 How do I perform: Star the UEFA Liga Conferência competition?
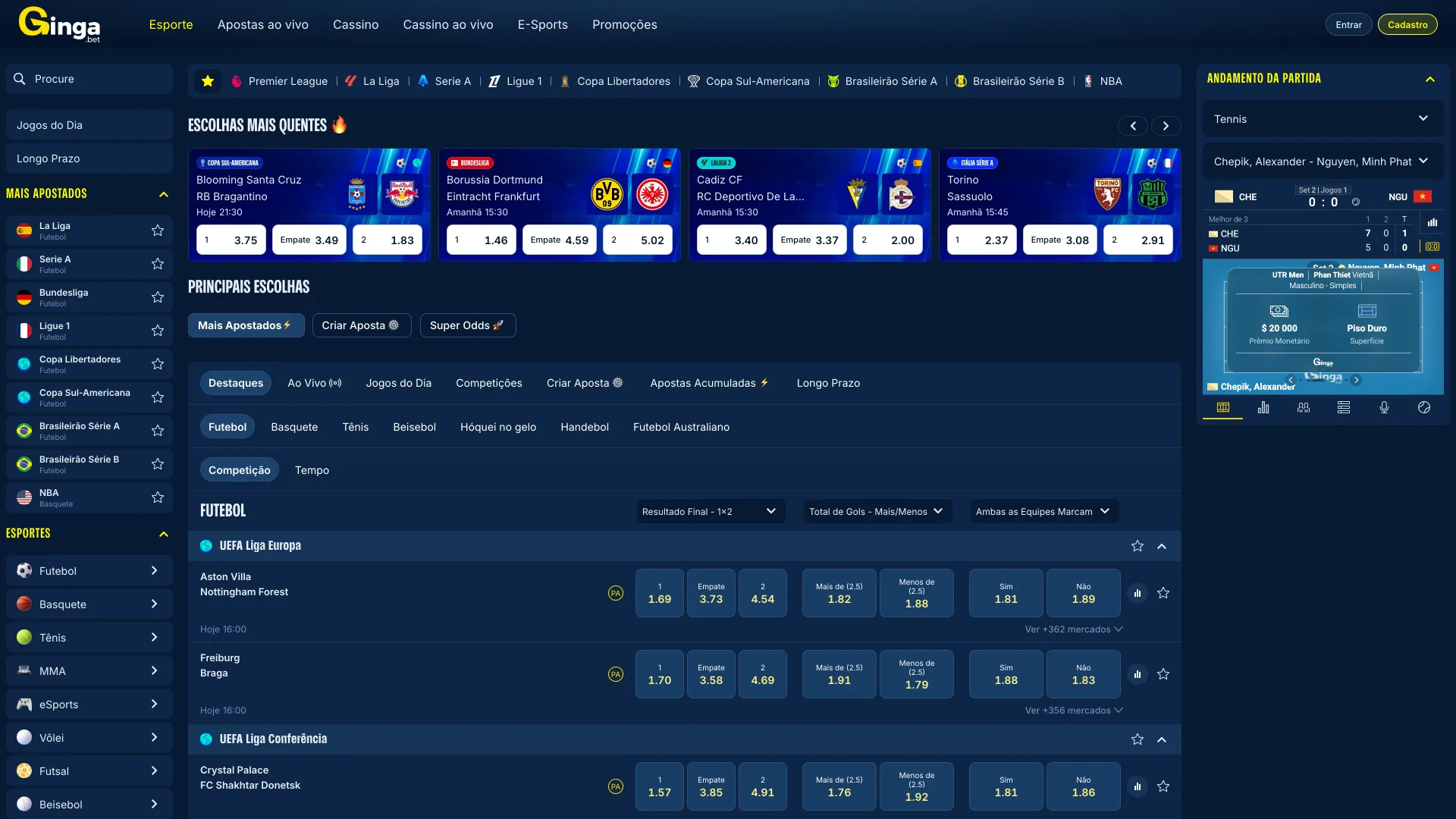point(1137,739)
